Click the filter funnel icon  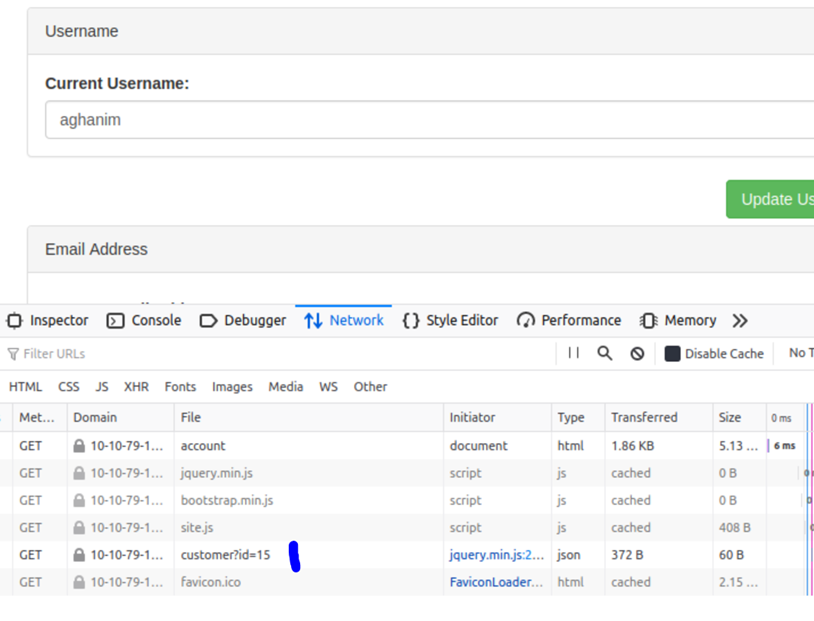pyautogui.click(x=13, y=354)
